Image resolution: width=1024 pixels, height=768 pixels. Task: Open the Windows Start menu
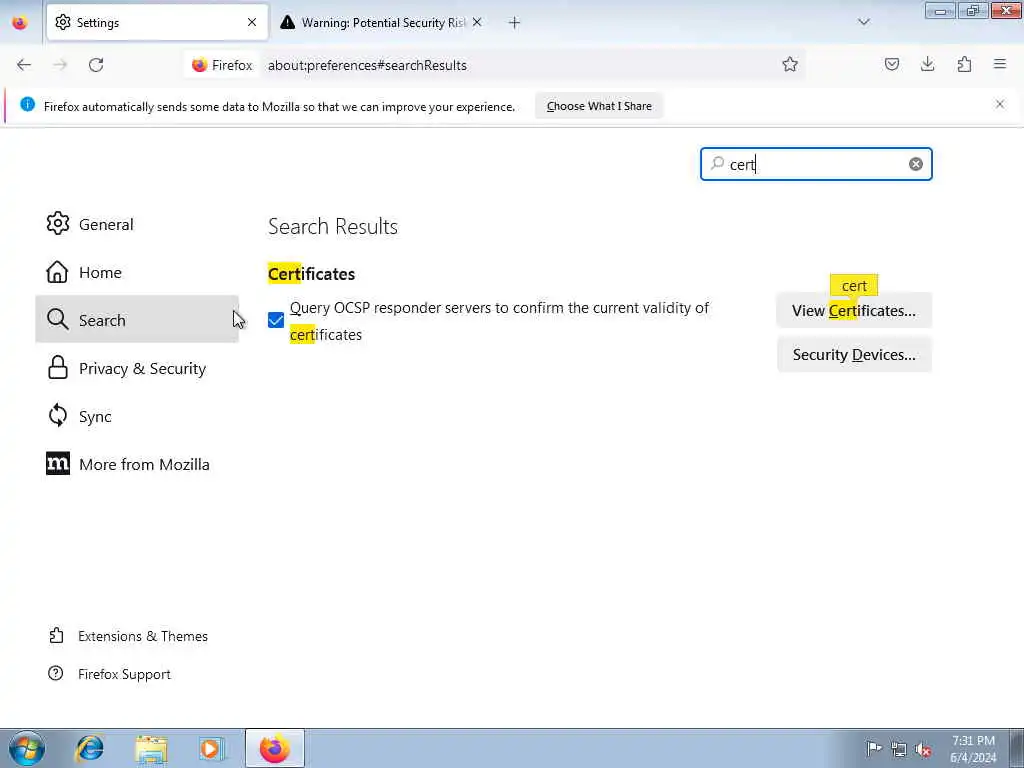[x=27, y=748]
